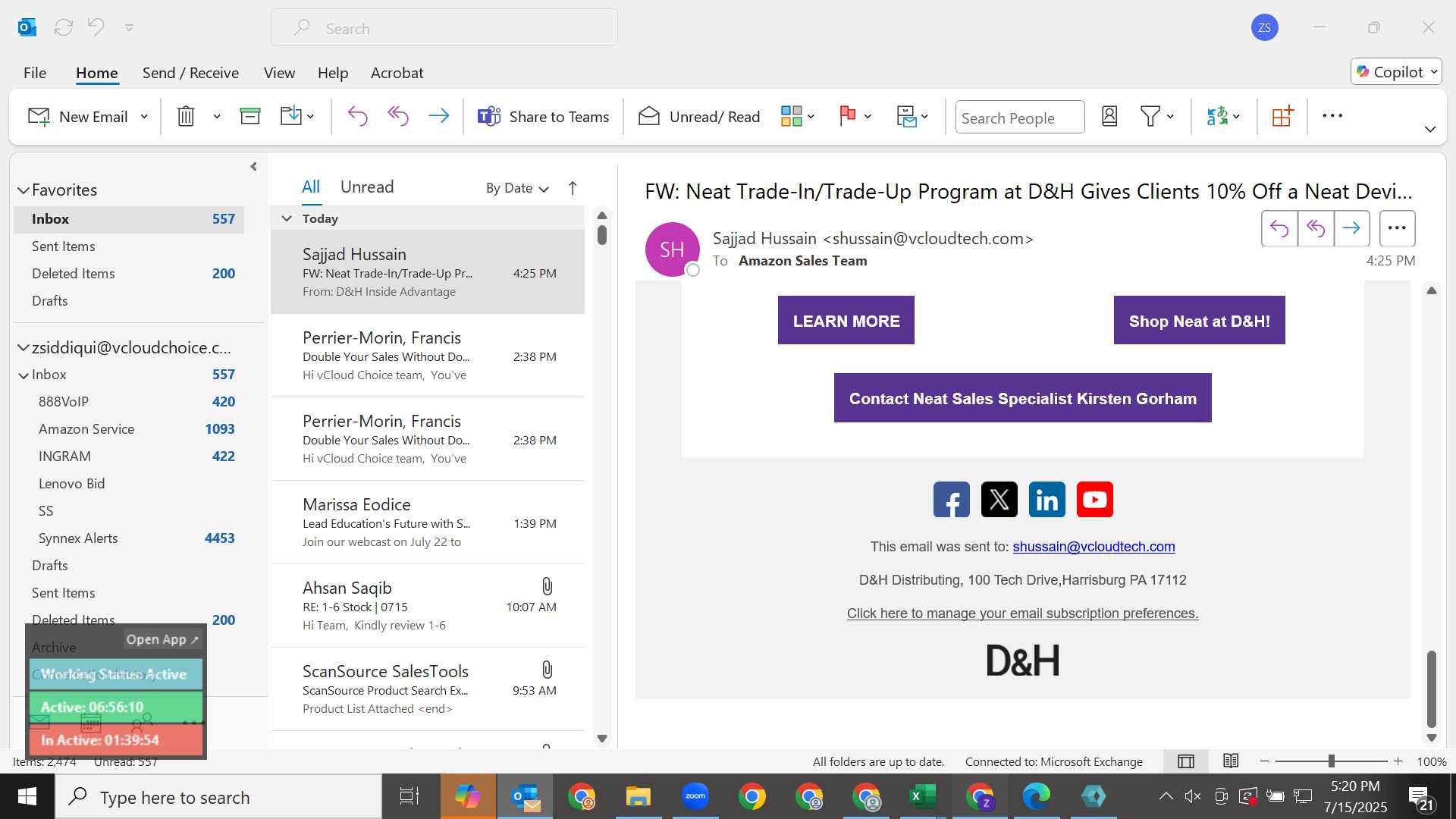Click Shop Neat at D&H! button

1200,321
